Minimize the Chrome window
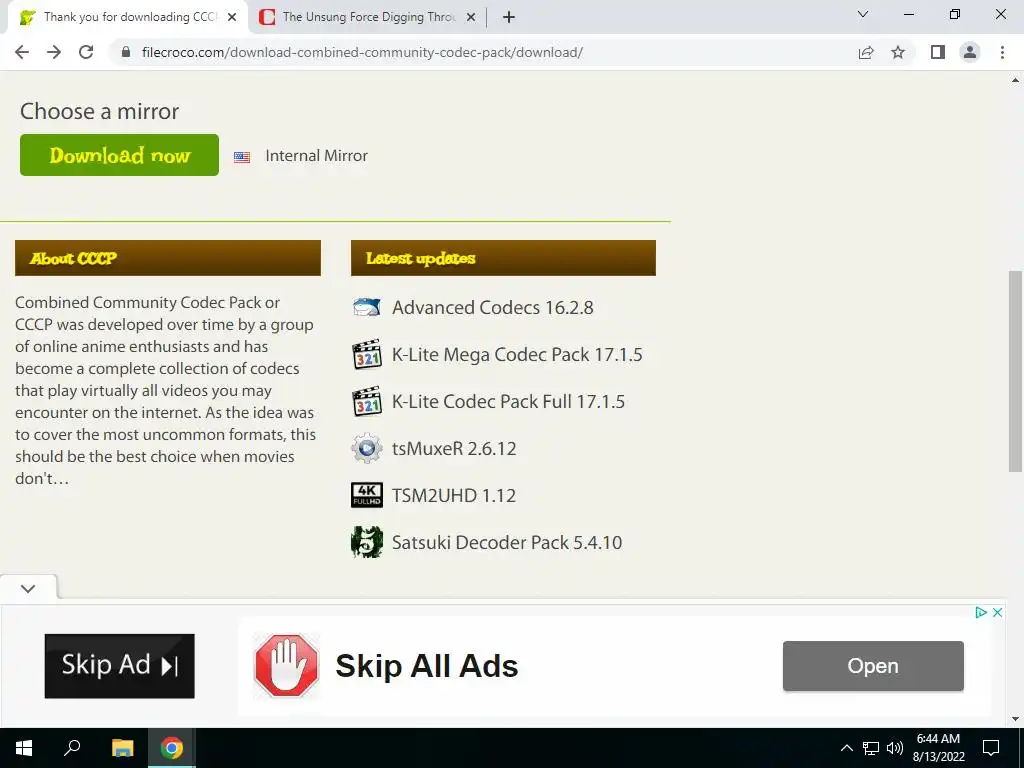This screenshot has width=1024, height=768. pyautogui.click(x=908, y=14)
